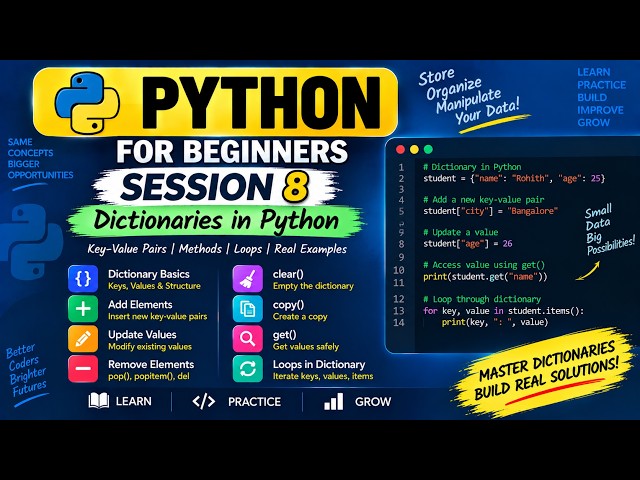Click Get values safely text
Viewport: 640px width, 480px height.
coord(306,347)
